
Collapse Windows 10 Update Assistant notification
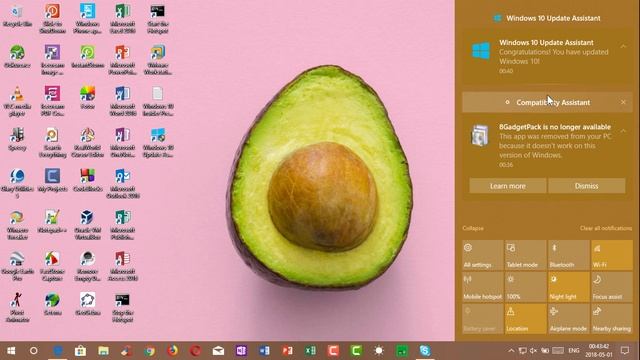coord(623,47)
